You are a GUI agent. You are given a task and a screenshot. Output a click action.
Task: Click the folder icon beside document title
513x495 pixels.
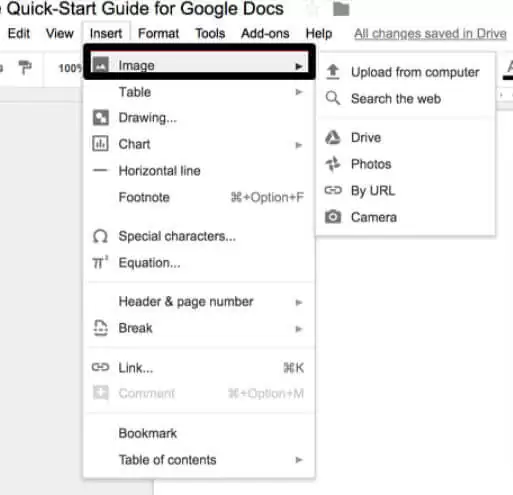[341, 9]
